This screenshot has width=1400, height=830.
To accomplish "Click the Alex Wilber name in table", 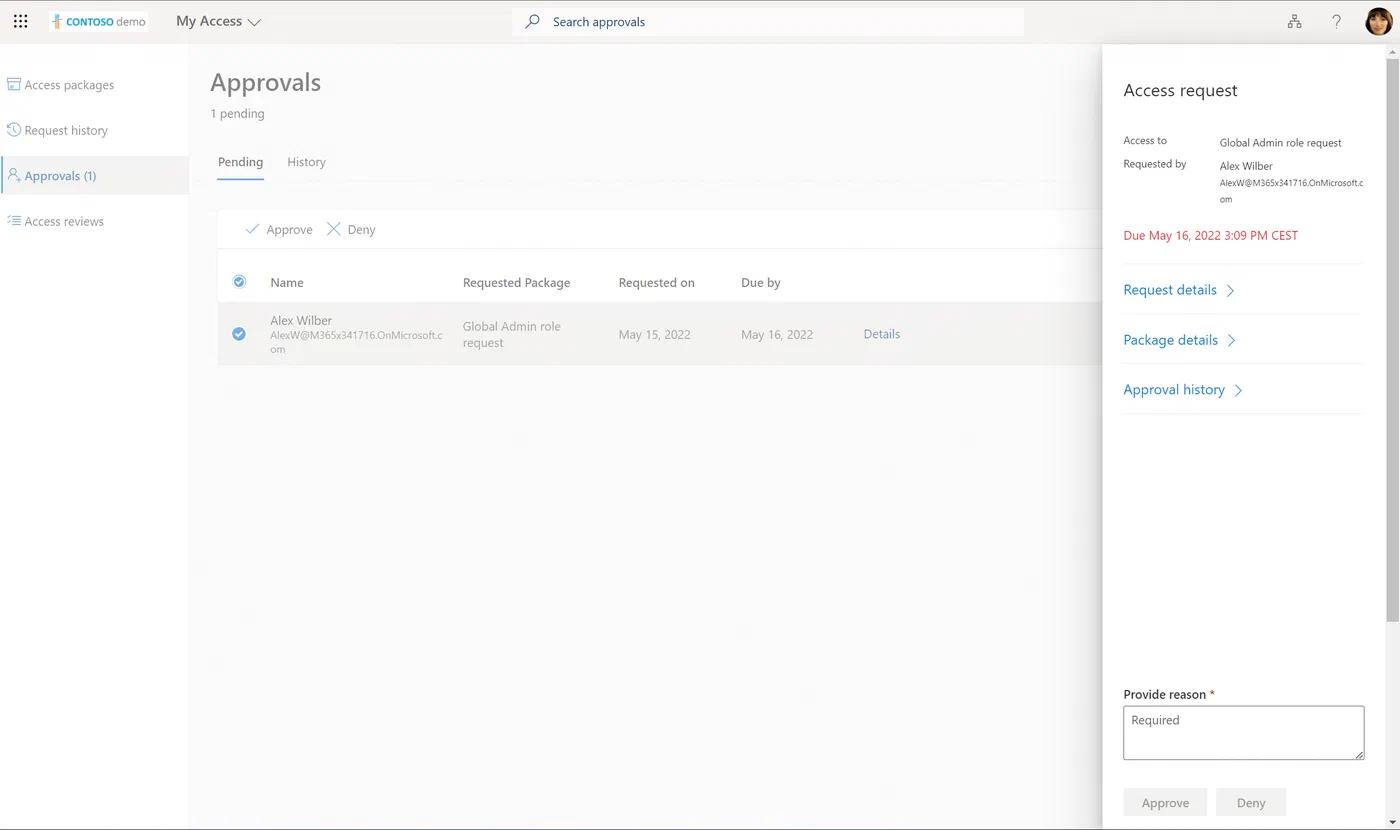I will [301, 321].
